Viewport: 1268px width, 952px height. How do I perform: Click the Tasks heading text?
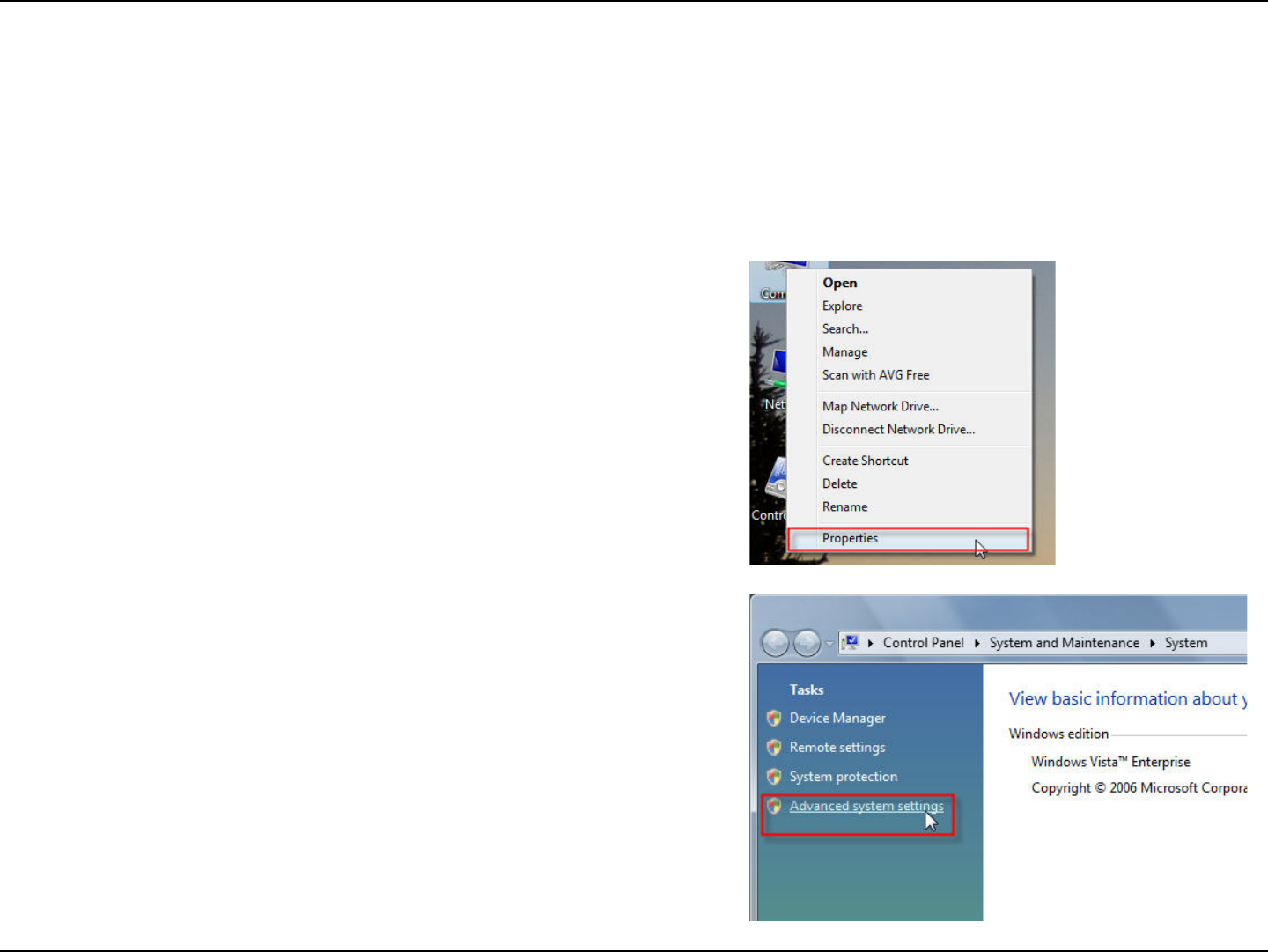pyautogui.click(x=807, y=690)
